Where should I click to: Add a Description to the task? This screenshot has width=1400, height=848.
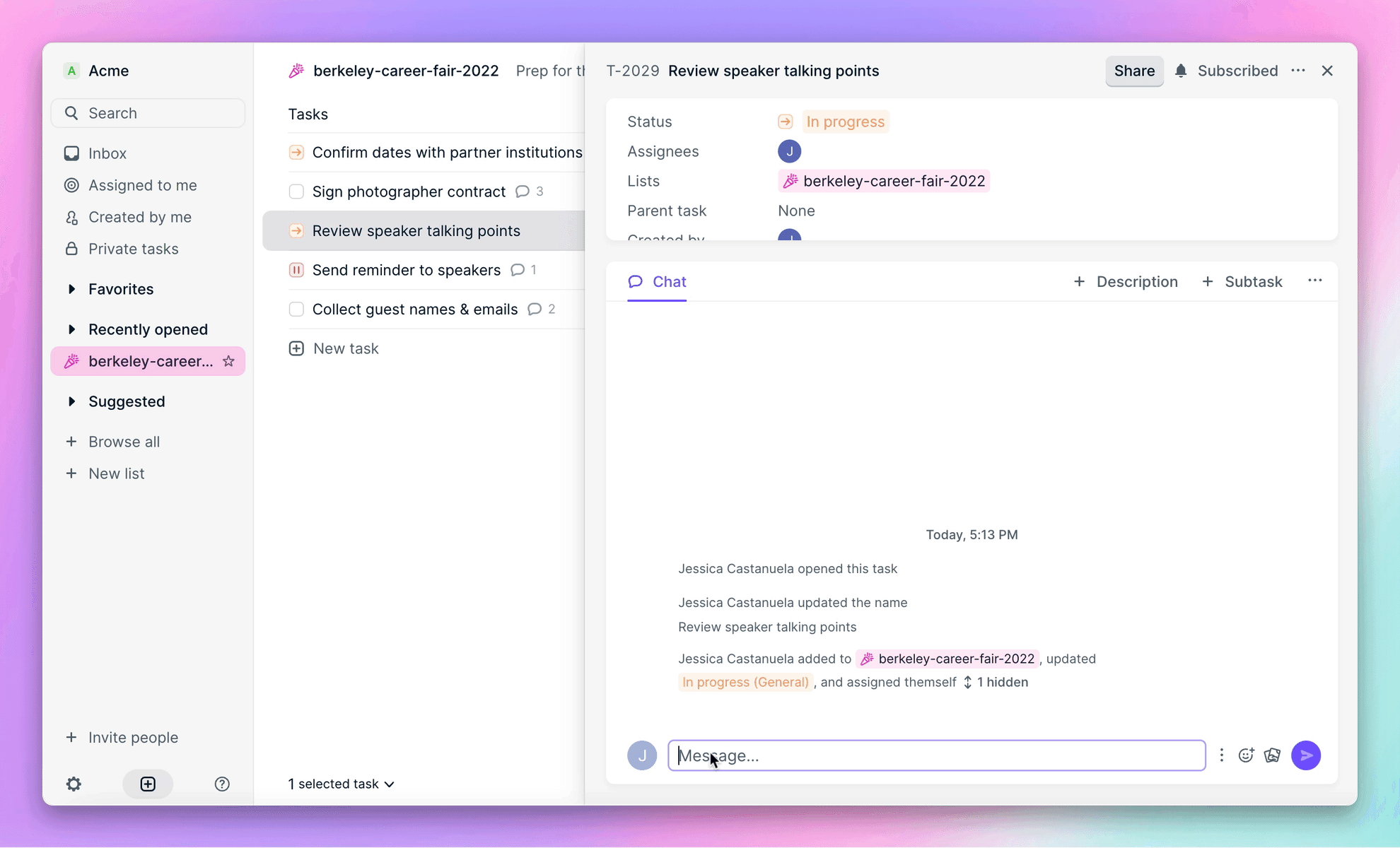1126,282
